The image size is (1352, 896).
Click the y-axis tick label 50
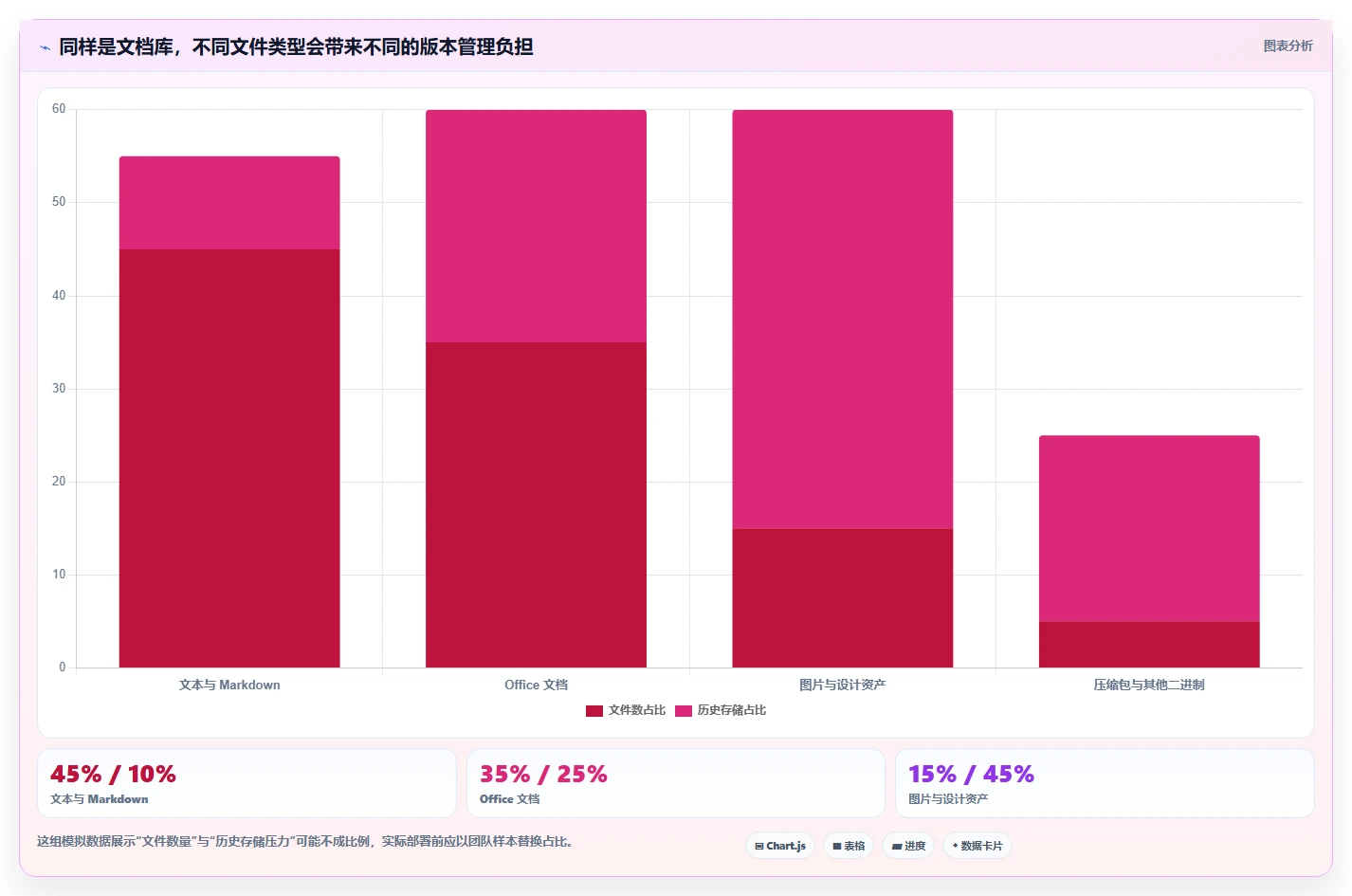click(59, 202)
